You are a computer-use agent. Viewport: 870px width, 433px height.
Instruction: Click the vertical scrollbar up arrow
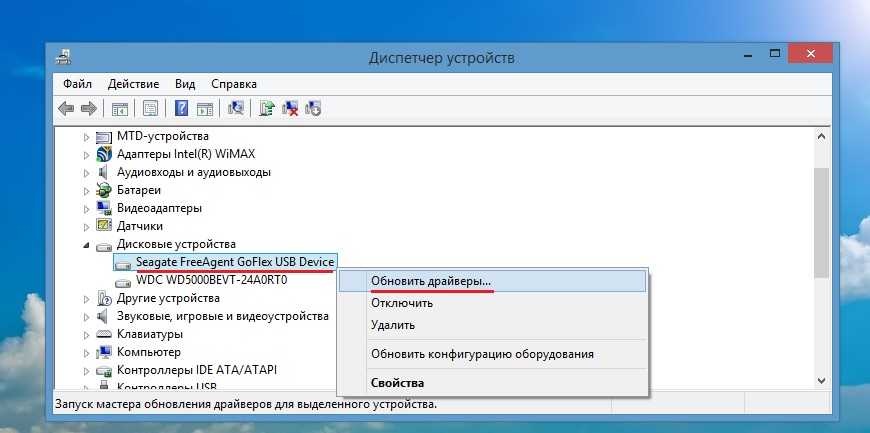821,136
